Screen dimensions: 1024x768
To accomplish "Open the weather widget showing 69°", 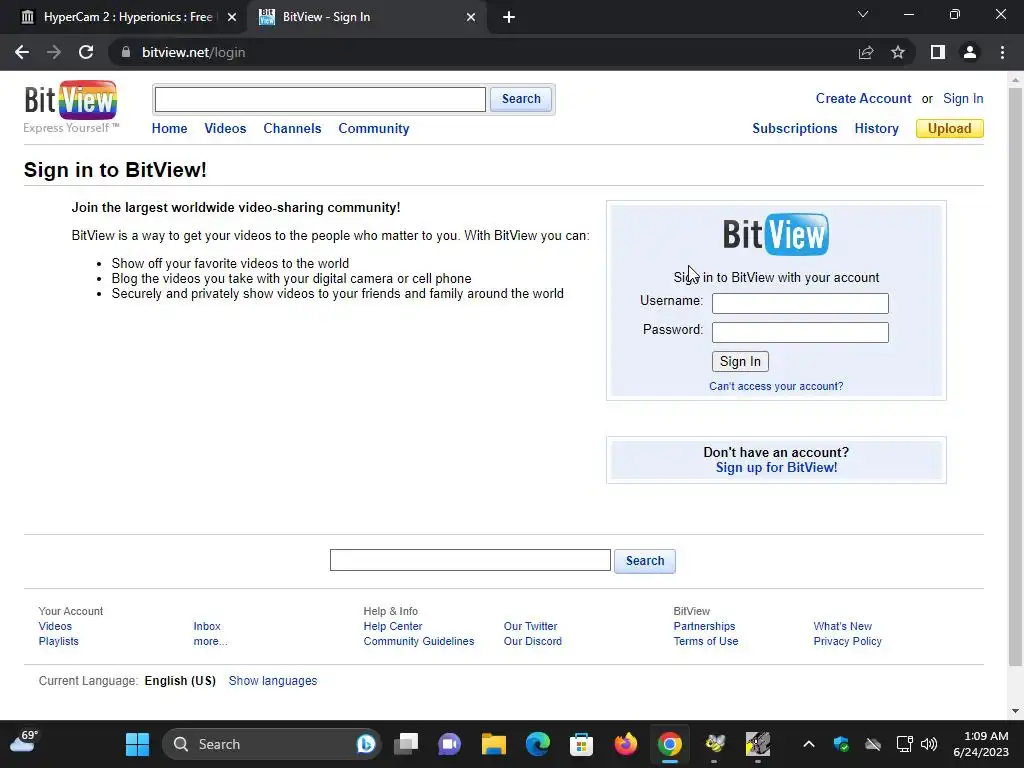I will pyautogui.click(x=24, y=743).
